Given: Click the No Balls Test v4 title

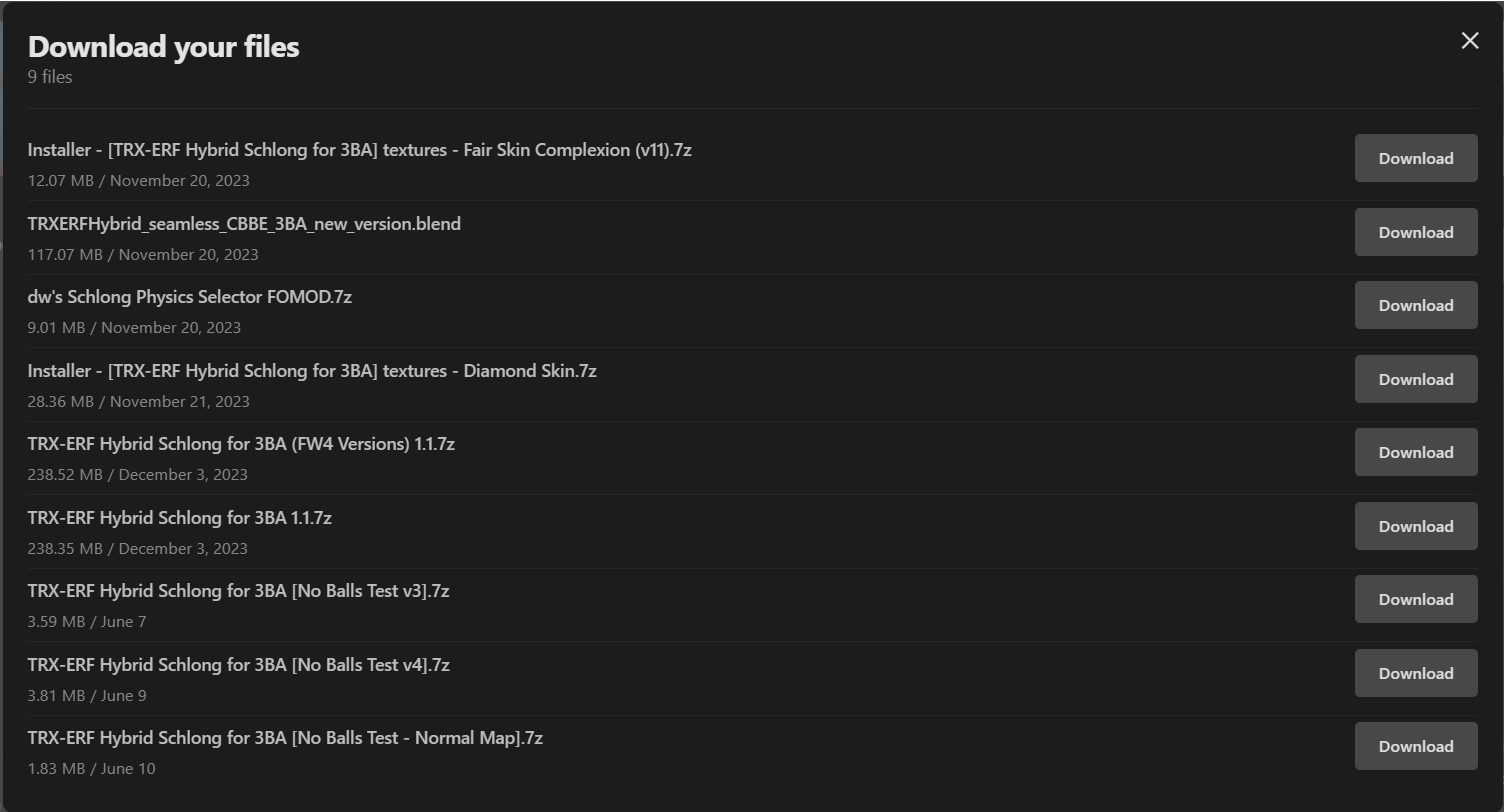Looking at the screenshot, I should tap(239, 665).
